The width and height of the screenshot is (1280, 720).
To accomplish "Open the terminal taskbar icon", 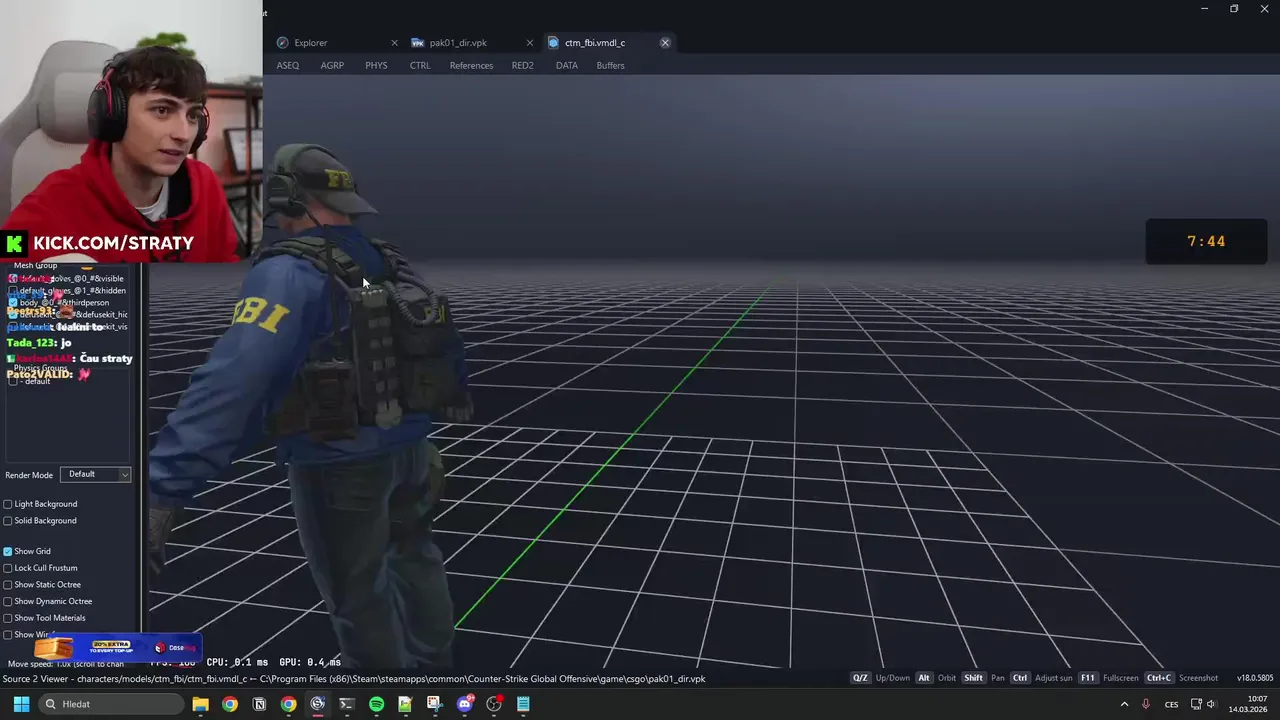I will tap(347, 704).
